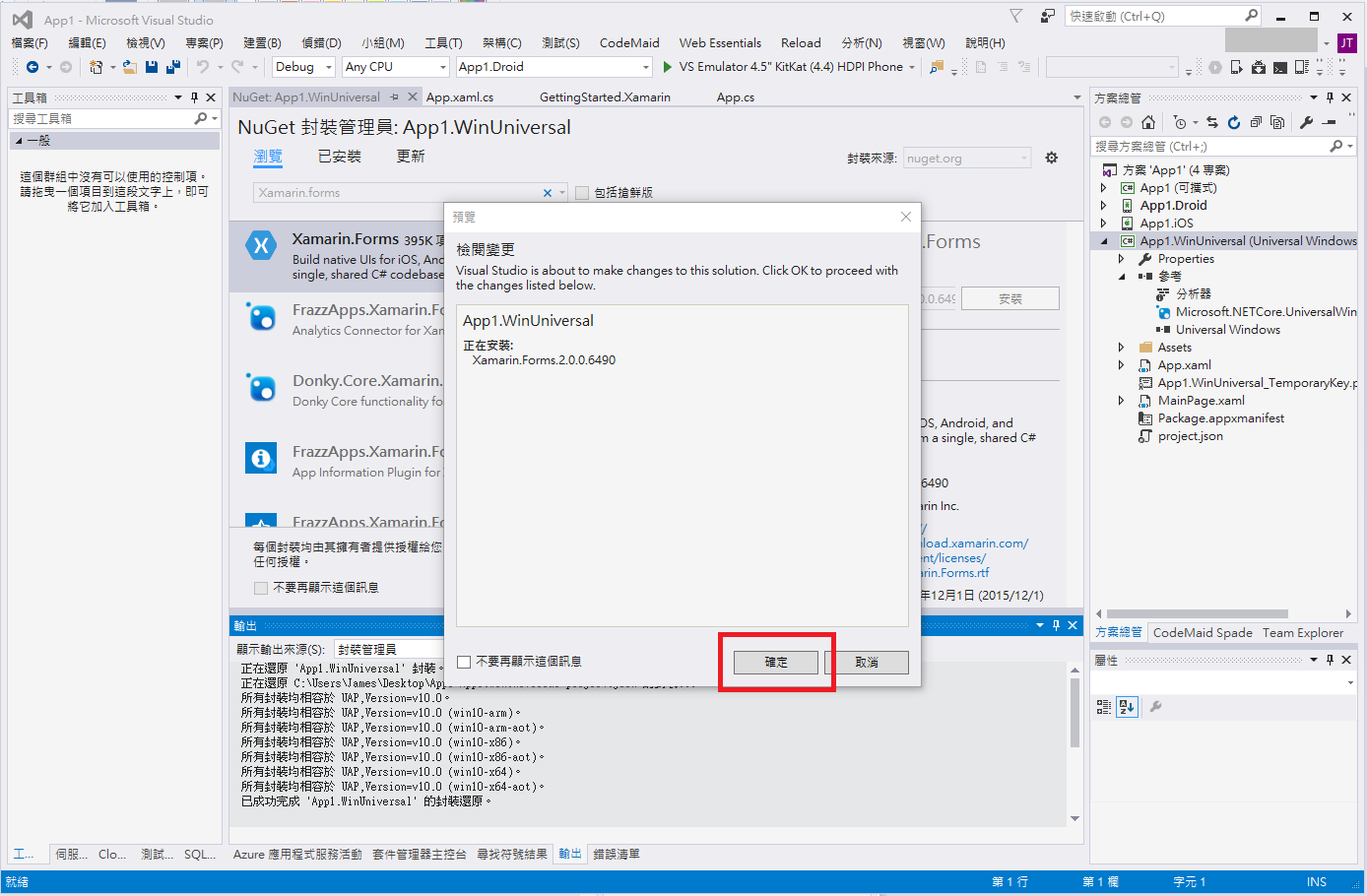Expand the App1.iOS project node
The width and height of the screenshot is (1367, 896).
click(1103, 224)
